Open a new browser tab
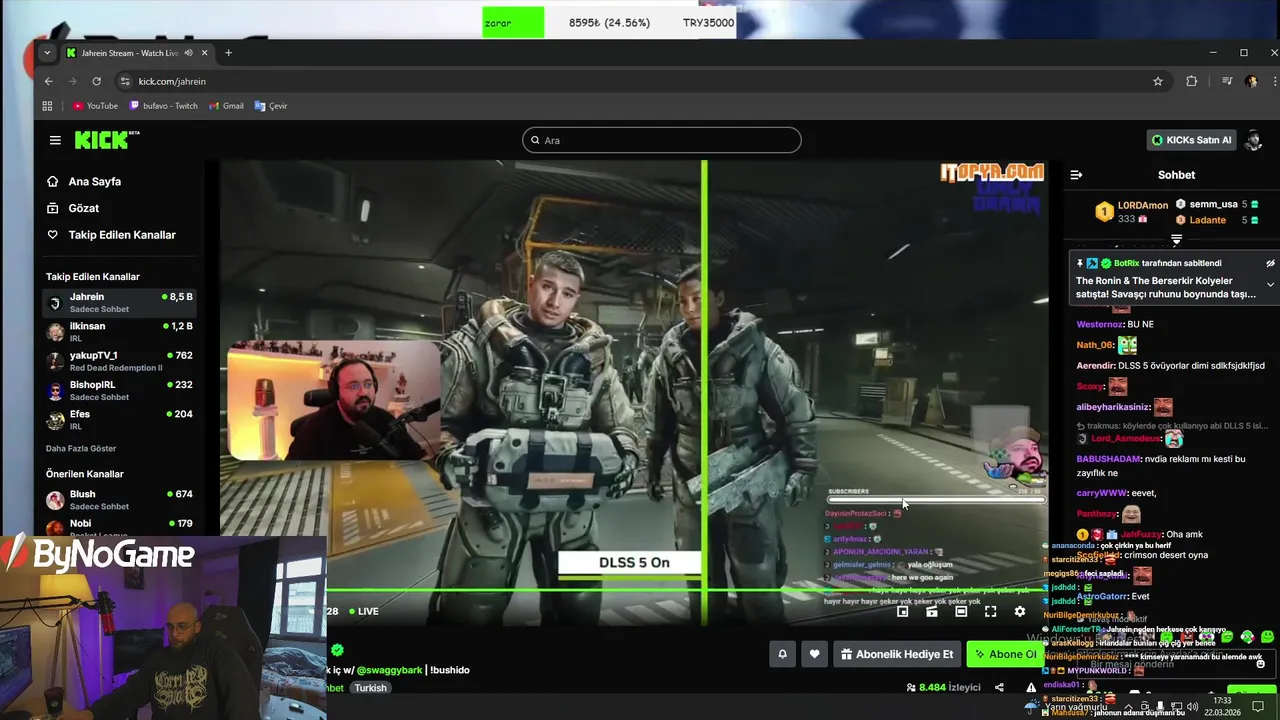1280x720 pixels. tap(228, 53)
